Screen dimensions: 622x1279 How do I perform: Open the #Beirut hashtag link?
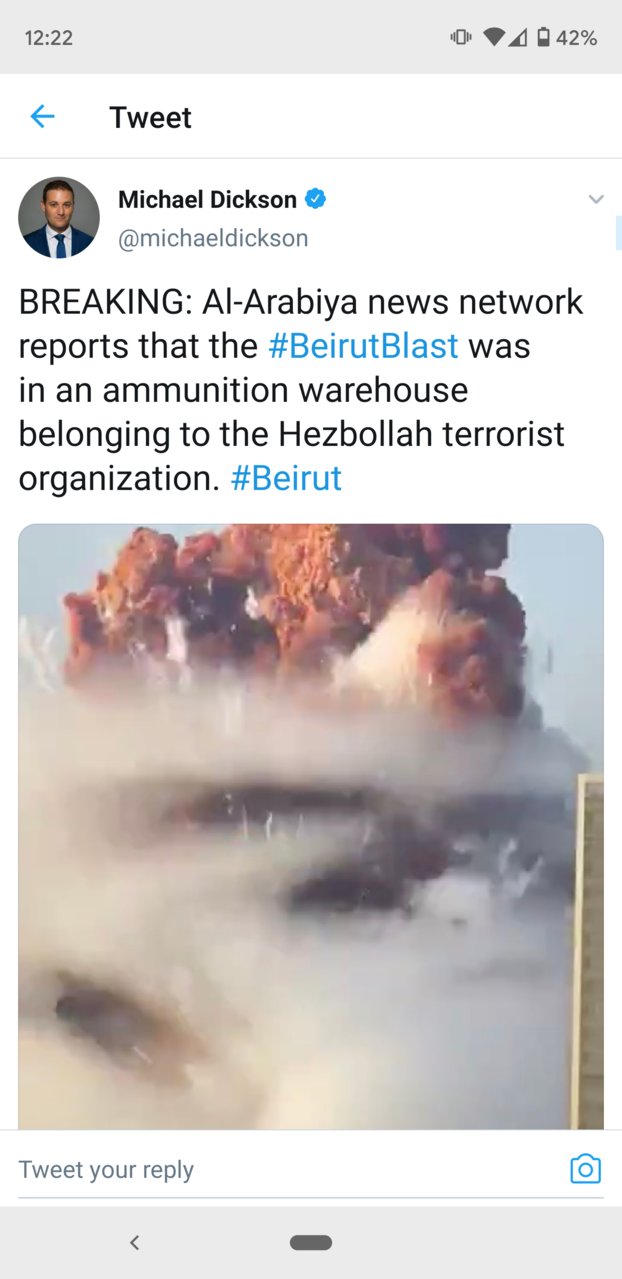click(286, 478)
